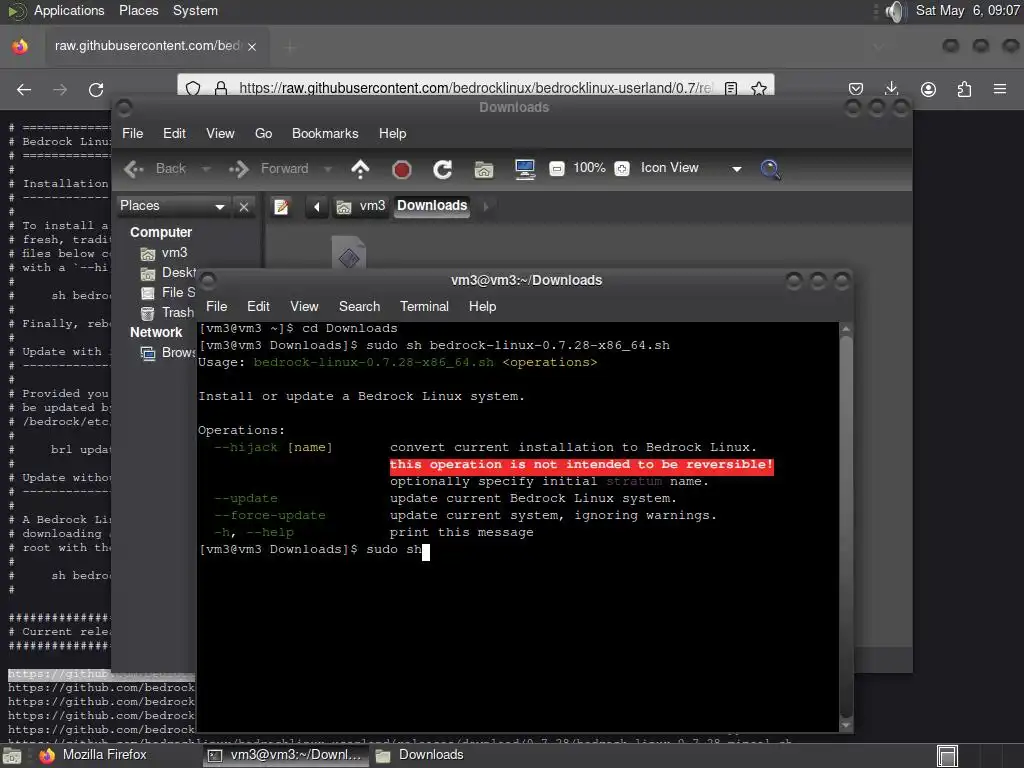The height and width of the screenshot is (768, 1024).
Task: Open Forward history dropdown arrow
Action: point(328,169)
